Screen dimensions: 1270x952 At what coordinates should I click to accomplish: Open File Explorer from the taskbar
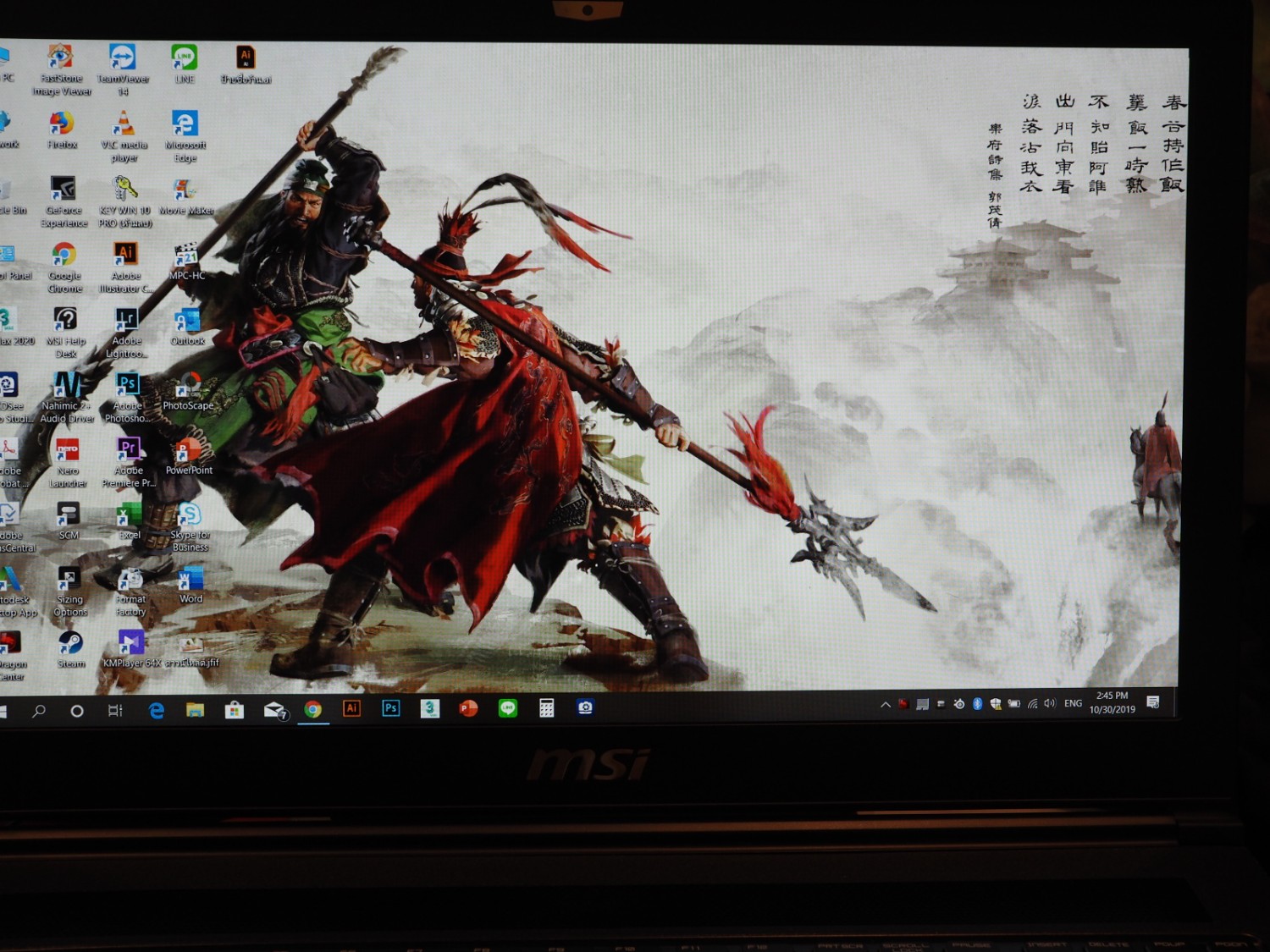pyautogui.click(x=196, y=710)
